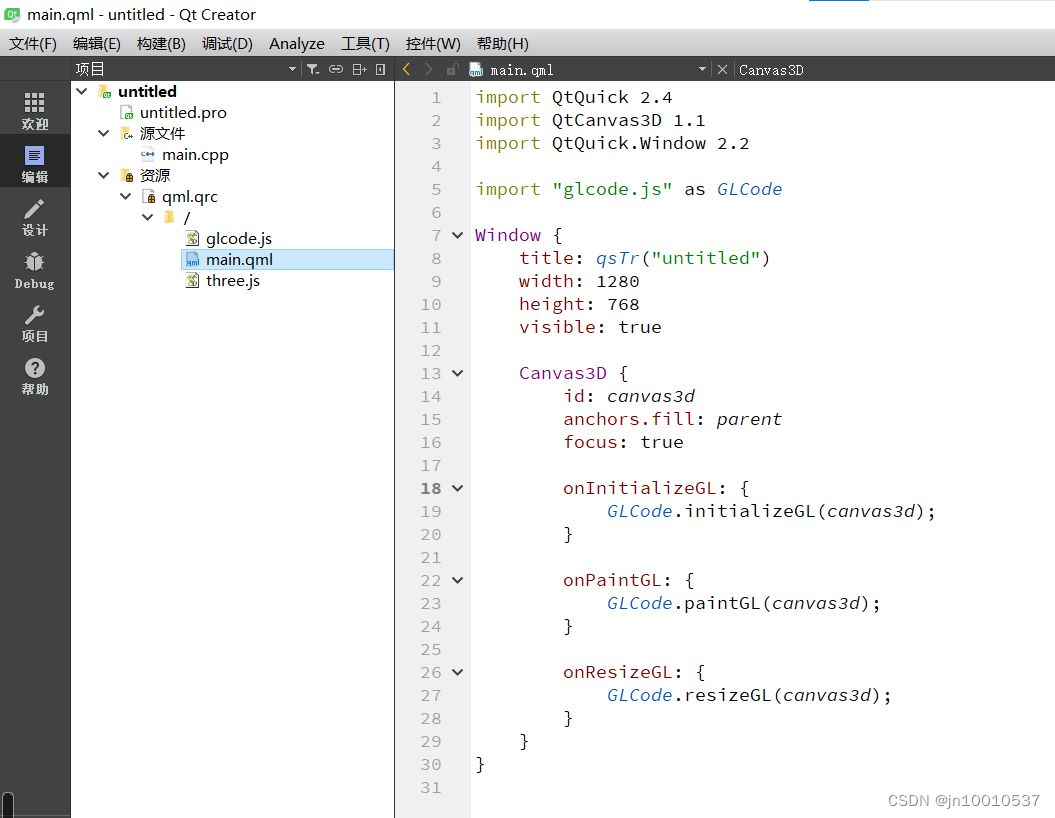1055x818 pixels.
Task: Select main.qml in project tree
Action: [x=240, y=260]
